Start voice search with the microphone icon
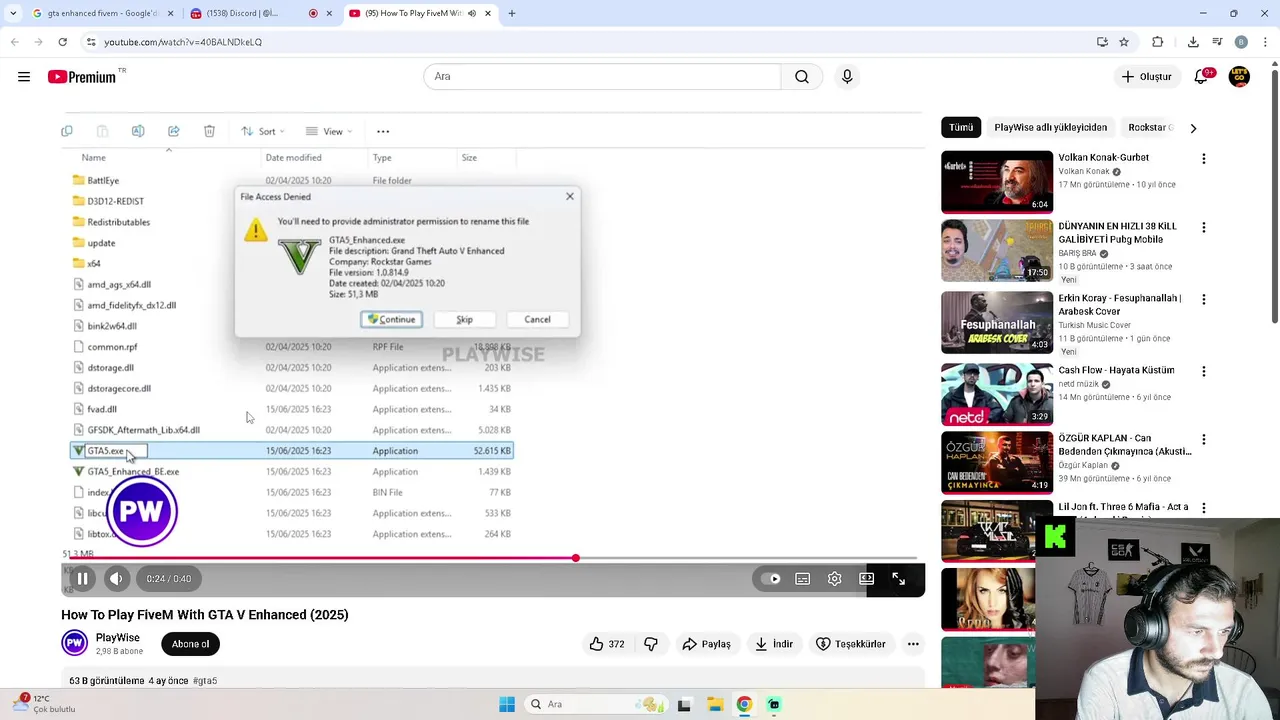This screenshot has height=720, width=1280. [x=847, y=77]
